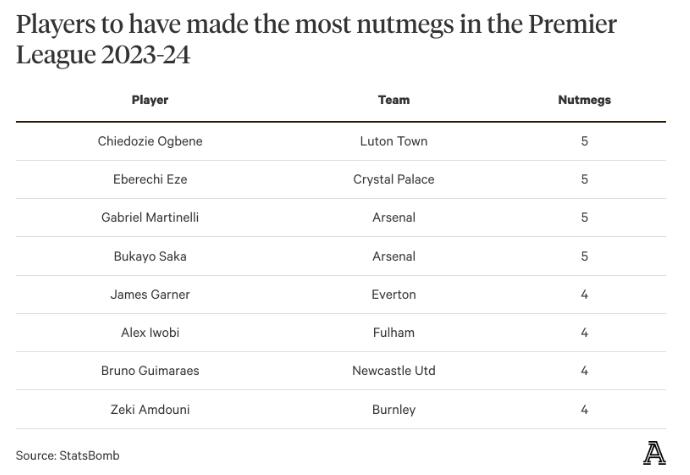
Task: Click the chart title heading
Action: click(x=316, y=40)
